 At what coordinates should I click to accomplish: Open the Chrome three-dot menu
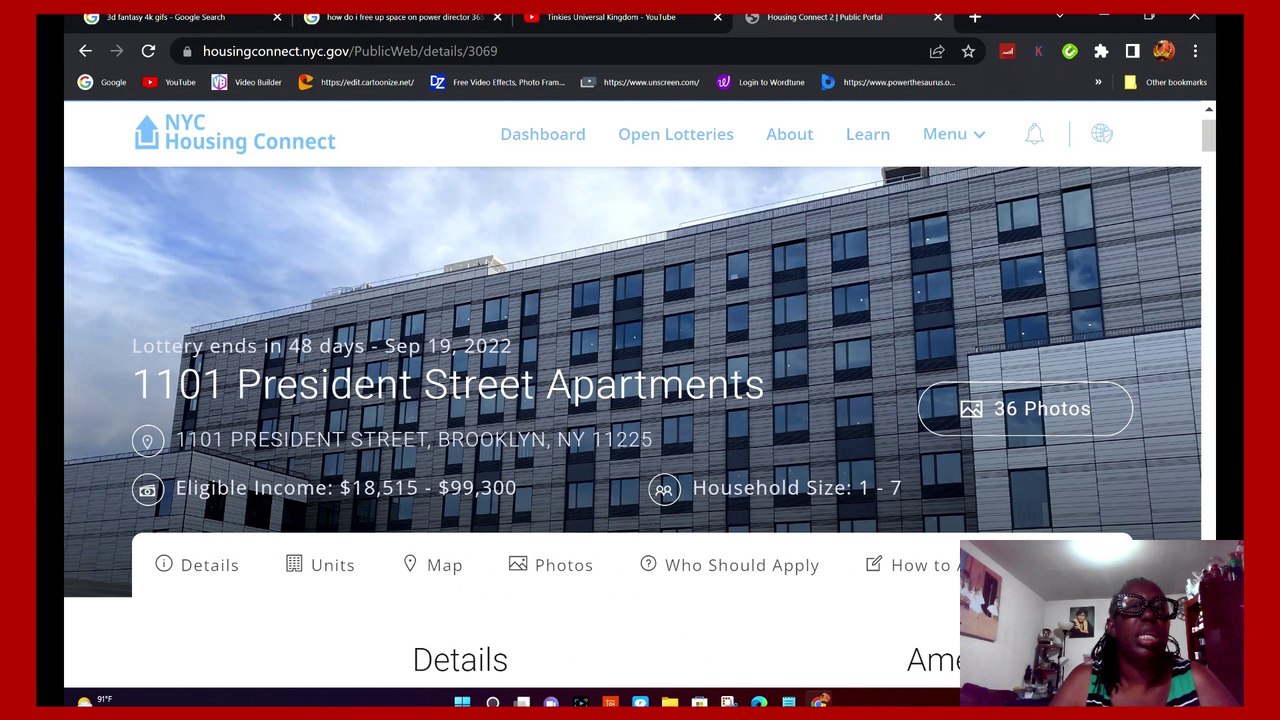(1195, 51)
